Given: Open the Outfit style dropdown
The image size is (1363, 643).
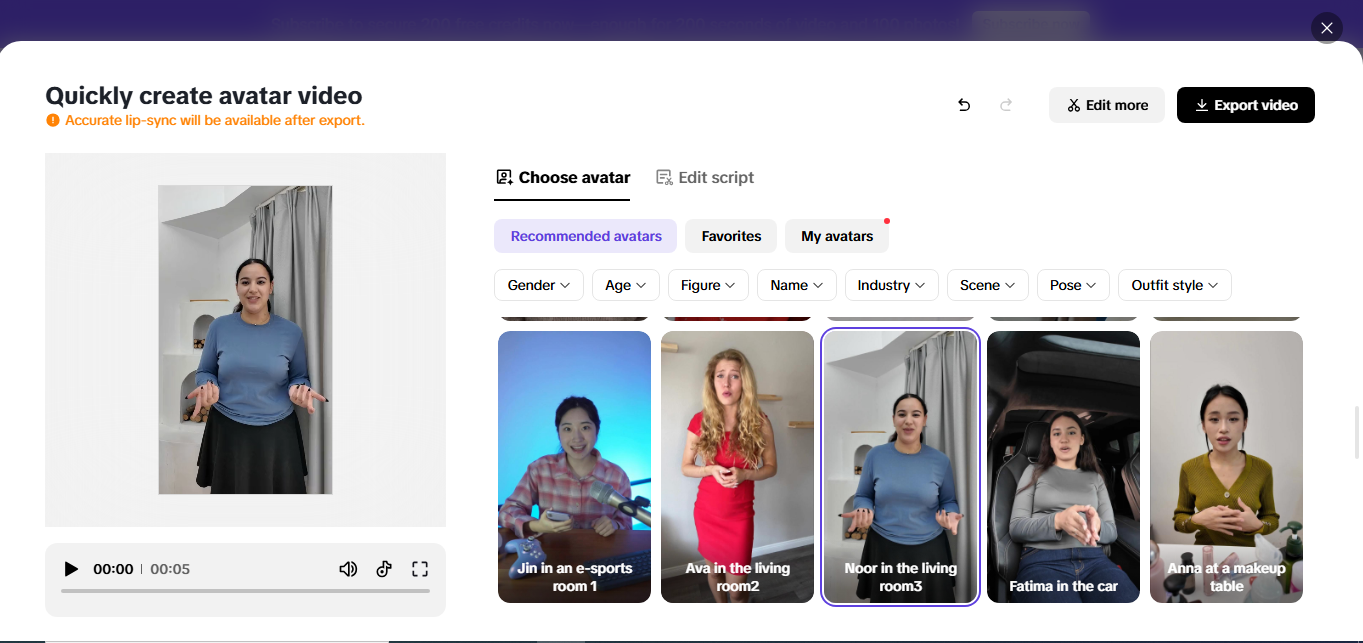Looking at the screenshot, I should [x=1174, y=285].
